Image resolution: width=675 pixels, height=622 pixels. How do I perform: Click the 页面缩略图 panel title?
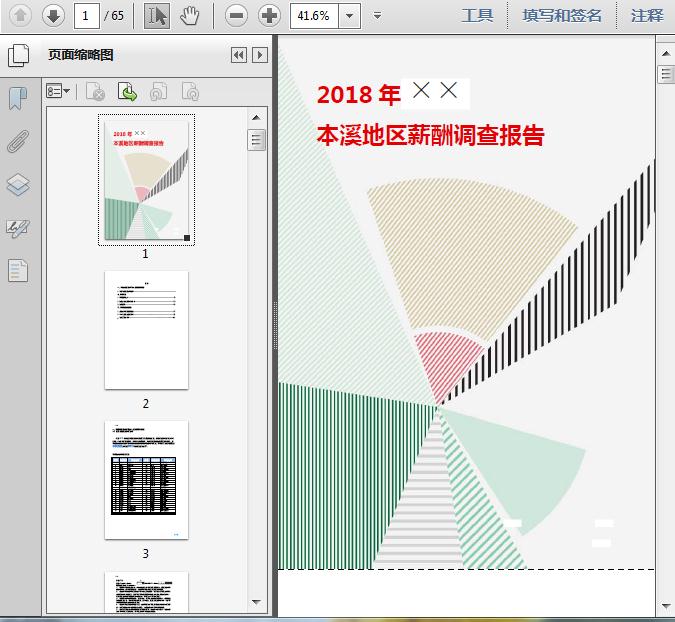(x=81, y=55)
